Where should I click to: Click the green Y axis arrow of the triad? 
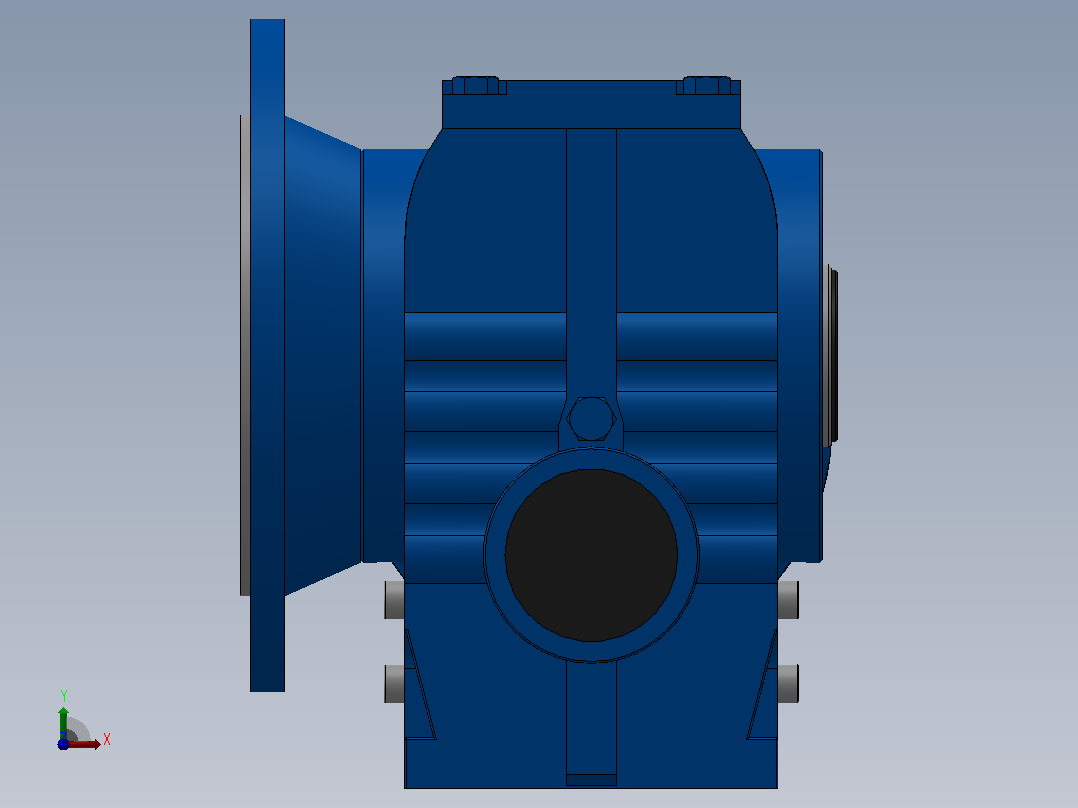point(63,722)
